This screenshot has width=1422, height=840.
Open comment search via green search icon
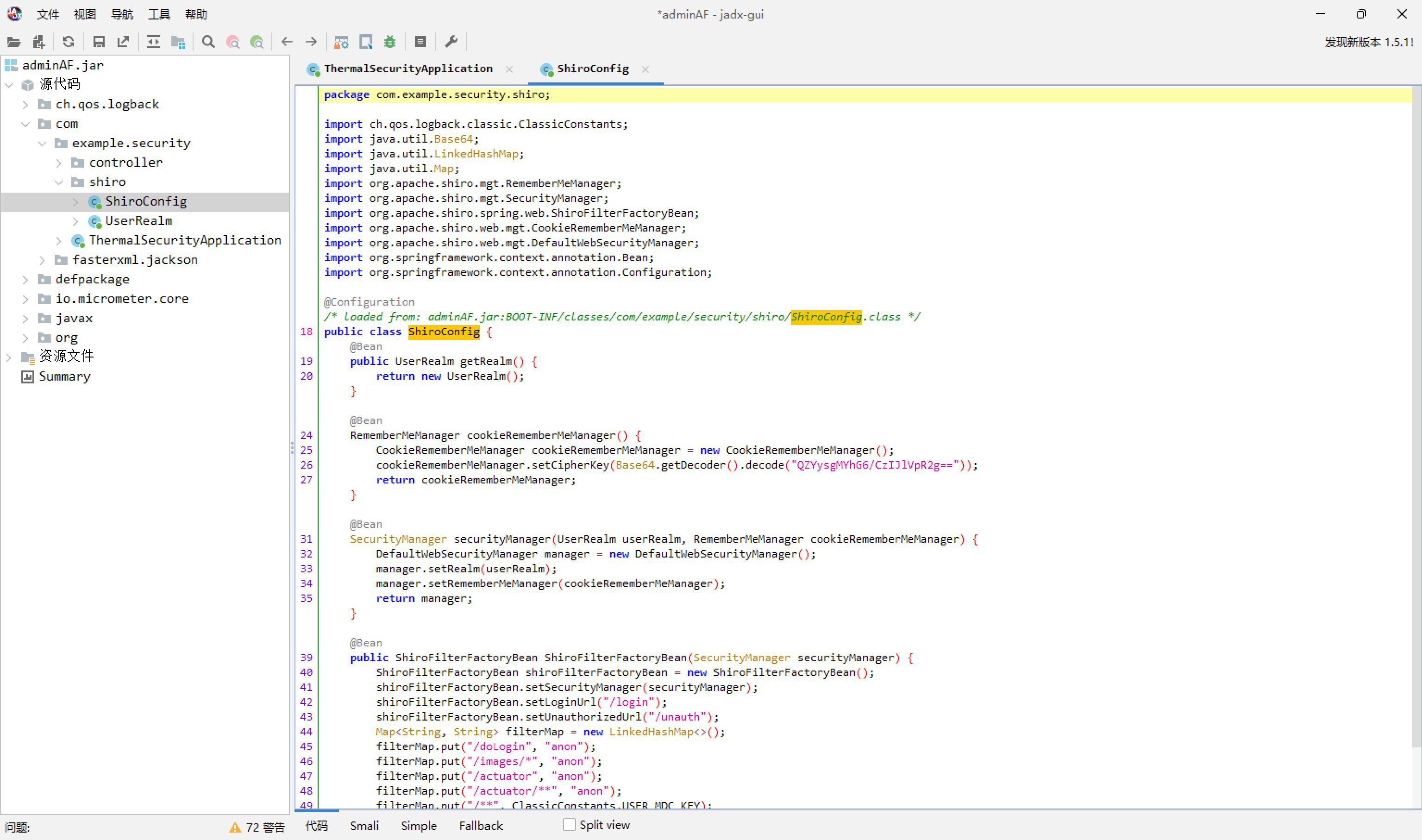coord(257,42)
